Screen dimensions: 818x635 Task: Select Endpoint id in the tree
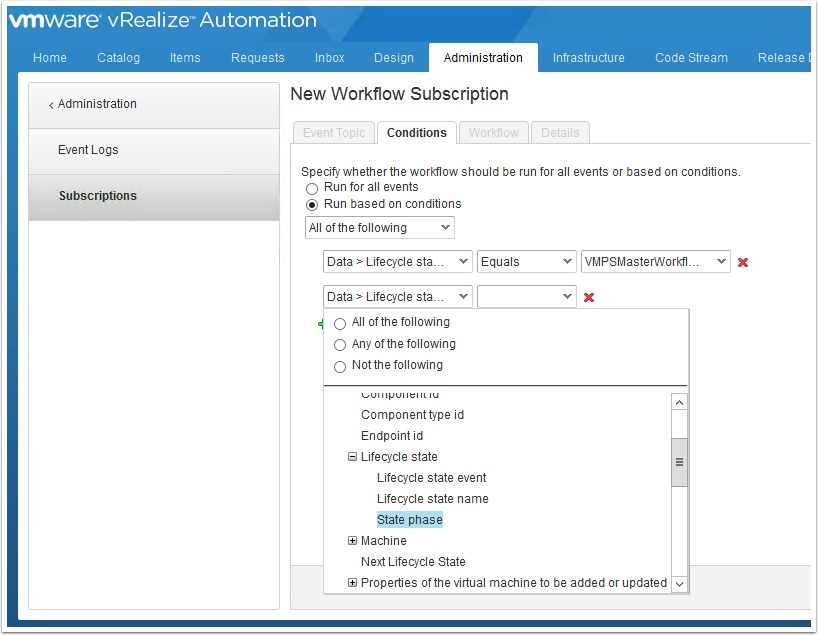click(x=392, y=436)
